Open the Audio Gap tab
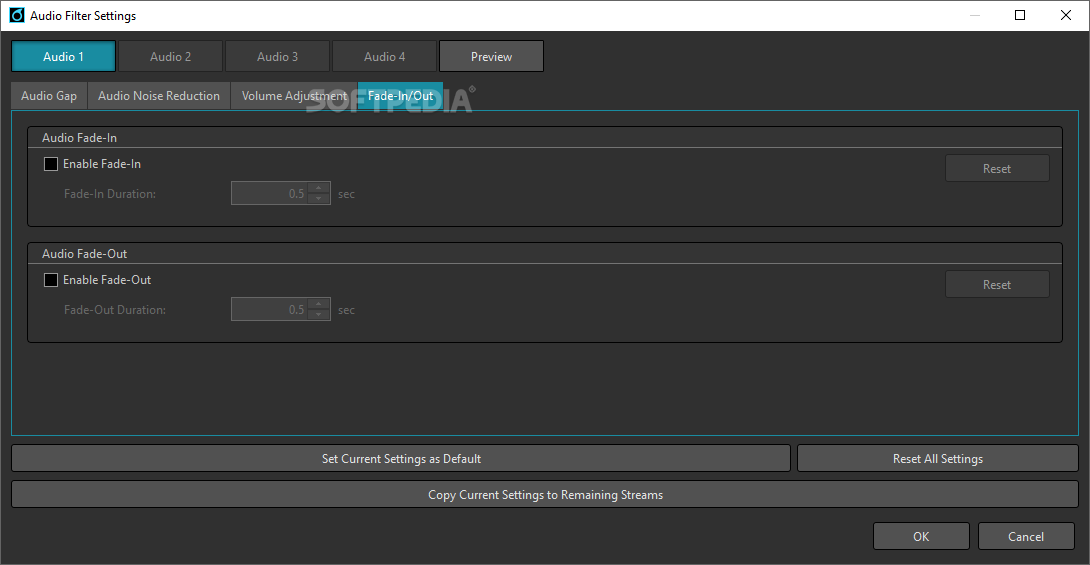The image size is (1090, 565). 49,96
